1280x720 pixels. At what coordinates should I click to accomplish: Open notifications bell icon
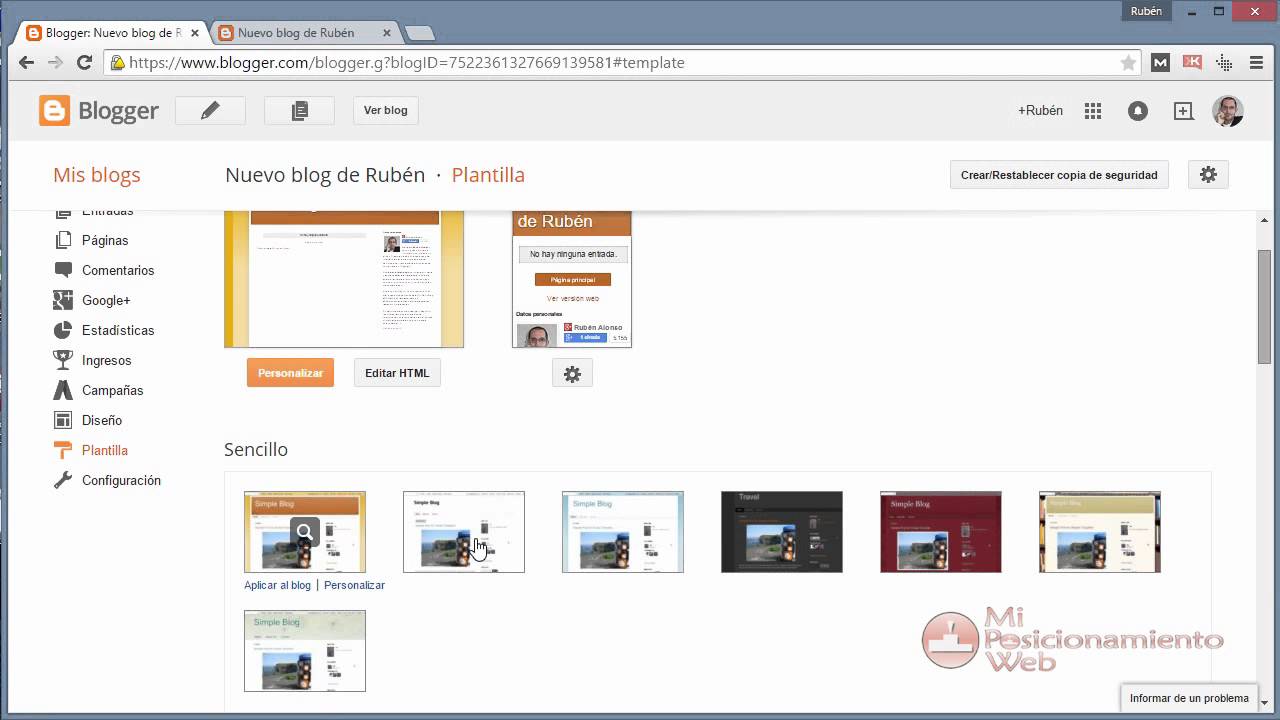pyautogui.click(x=1138, y=110)
